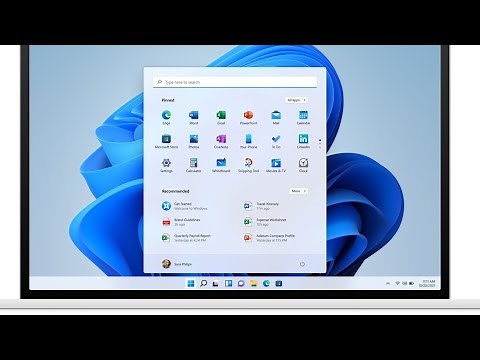This screenshot has height=360, width=480.
Task: Click the battery icon in system tray
Action: point(412,283)
